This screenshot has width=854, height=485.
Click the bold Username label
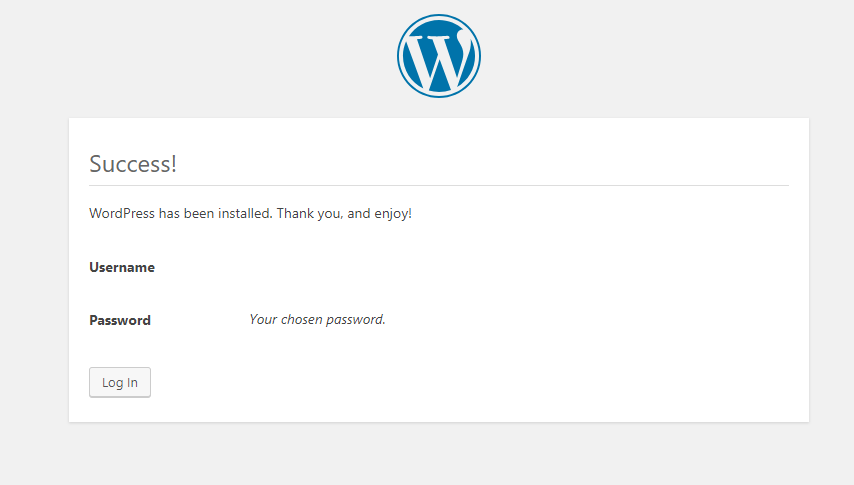[x=122, y=267]
